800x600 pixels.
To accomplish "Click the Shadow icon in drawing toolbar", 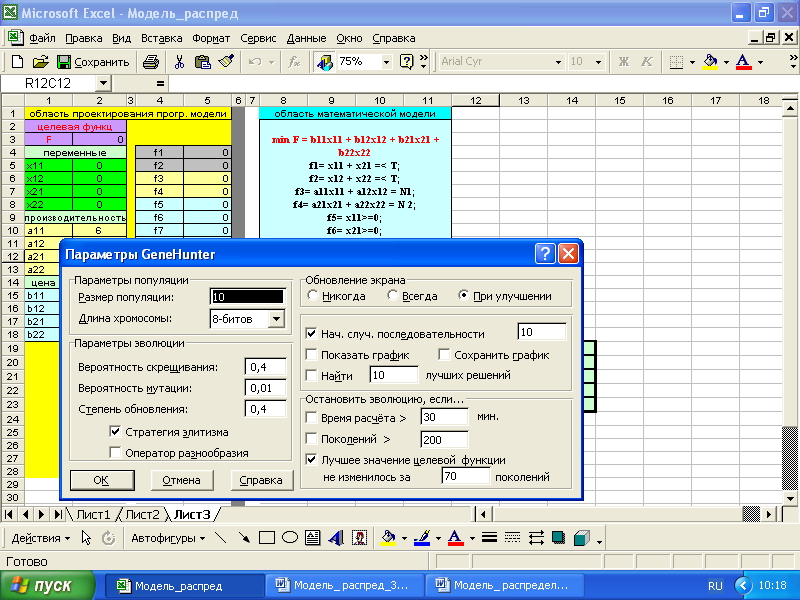I will pos(558,538).
